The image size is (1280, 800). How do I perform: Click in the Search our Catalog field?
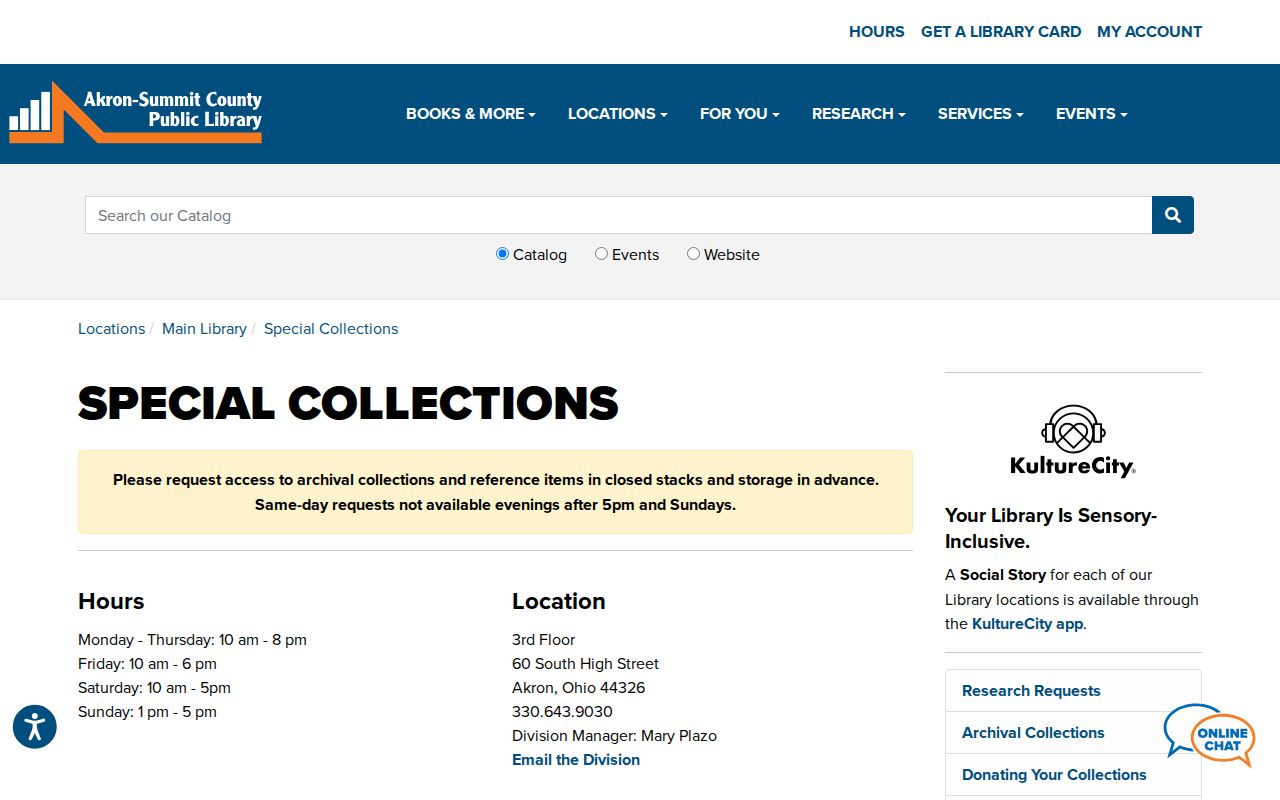point(619,215)
